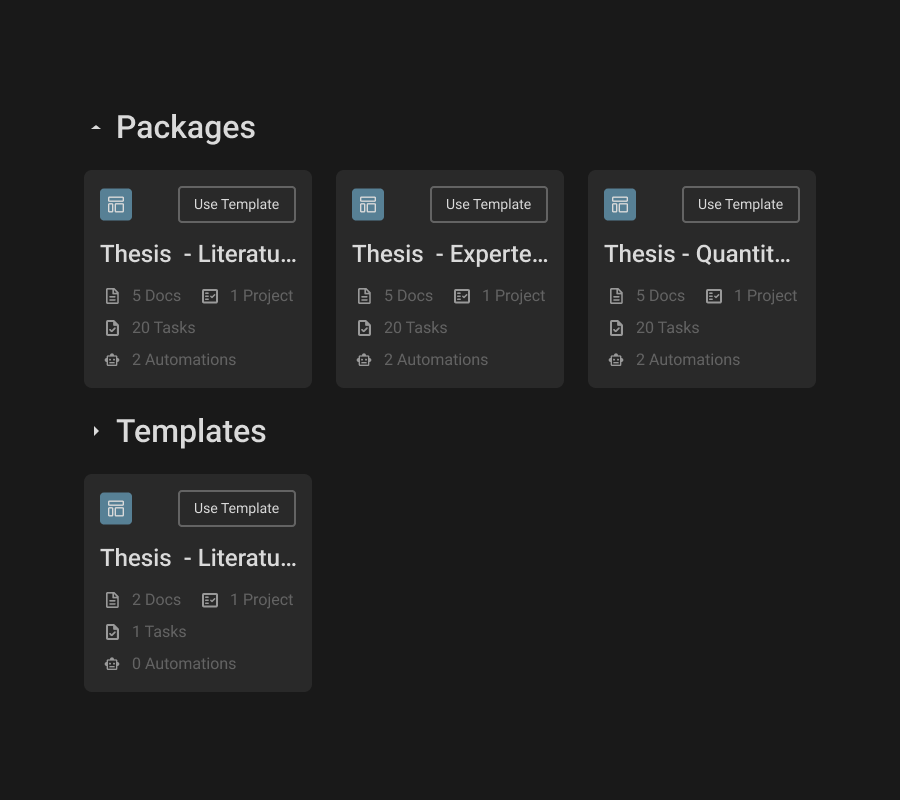Click 5 Docs in Thesis - Experte... card
Screen dimensions: 900x800
coord(408,296)
